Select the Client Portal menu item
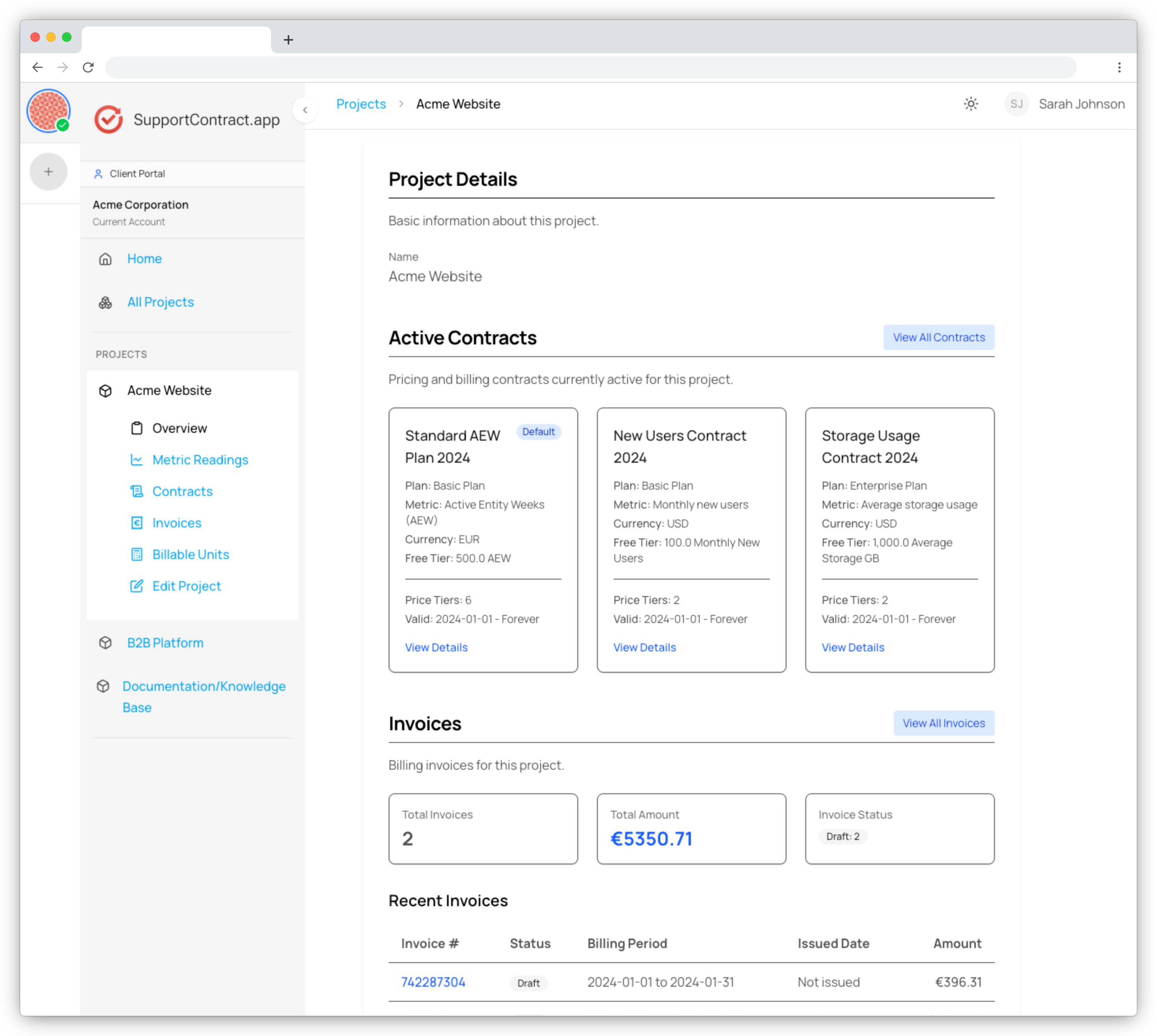This screenshot has width=1157, height=1036. pos(137,174)
